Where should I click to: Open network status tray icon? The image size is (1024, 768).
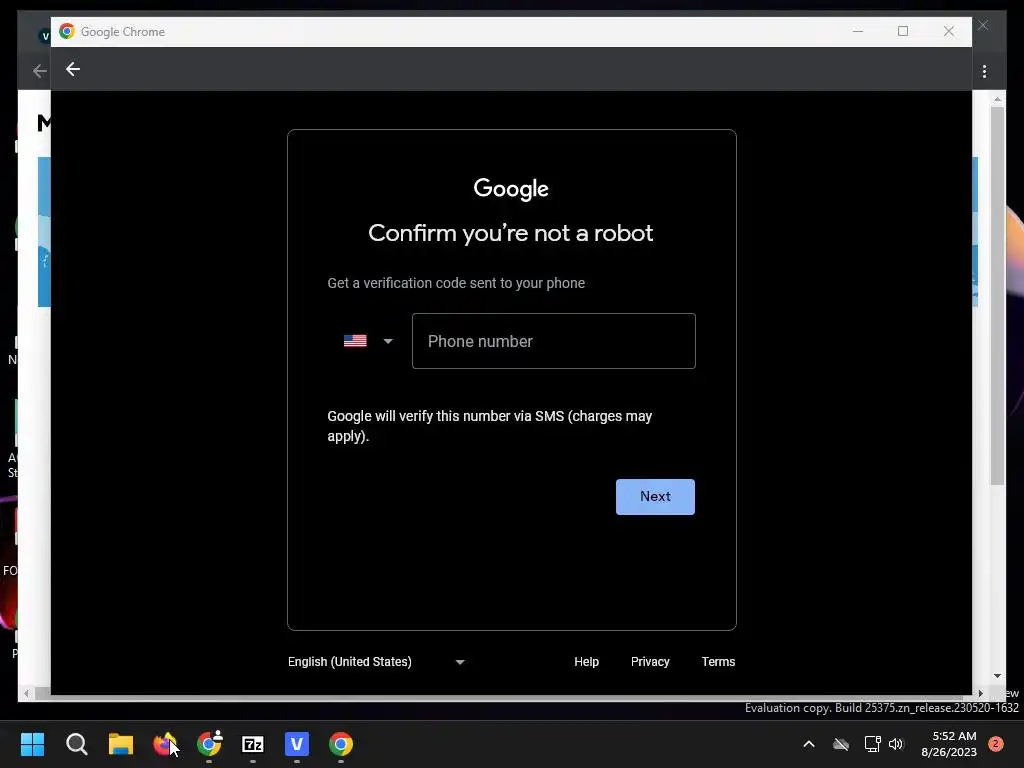pyautogui.click(x=872, y=744)
